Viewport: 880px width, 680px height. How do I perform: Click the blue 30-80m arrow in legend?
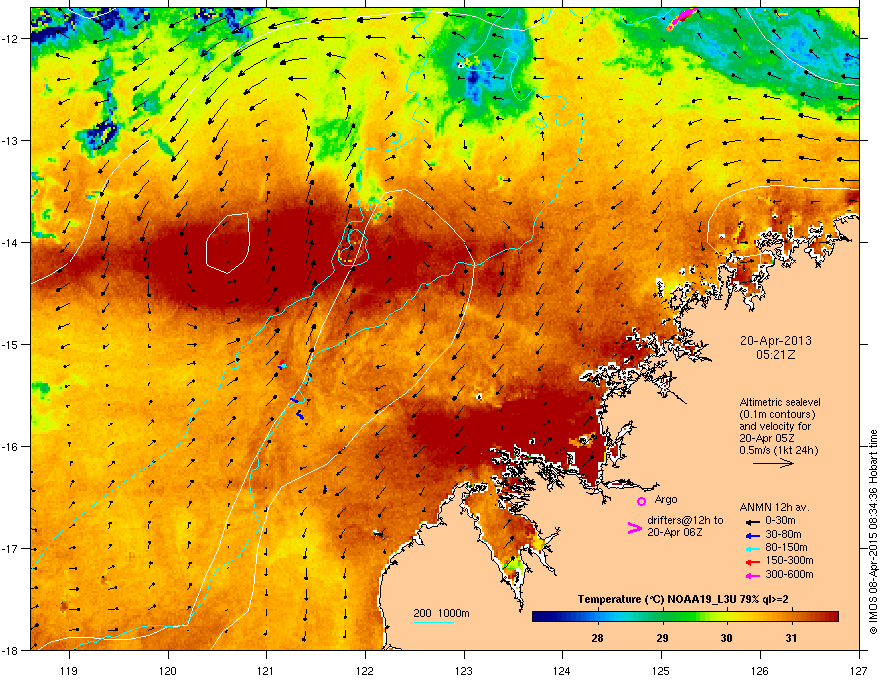[752, 536]
